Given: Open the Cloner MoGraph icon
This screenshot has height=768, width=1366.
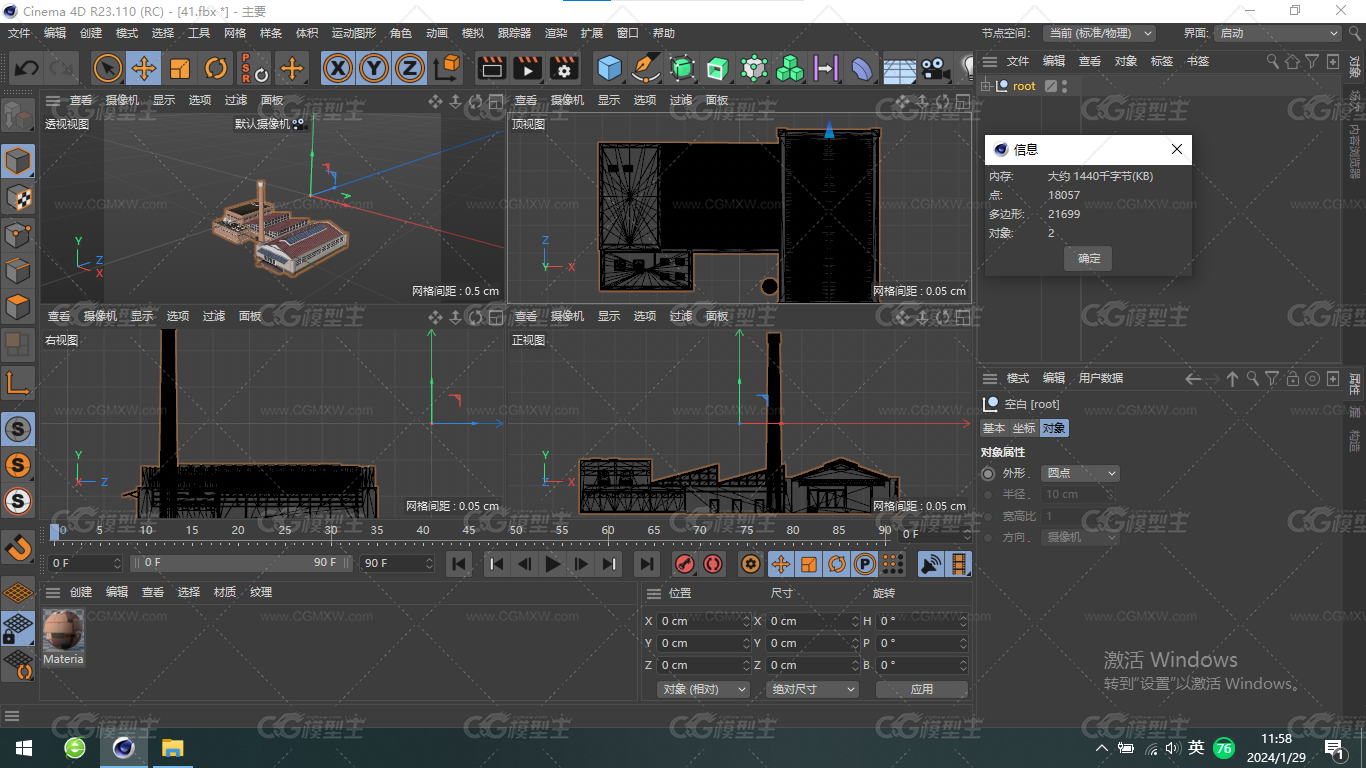Looking at the screenshot, I should pyautogui.click(x=754, y=68).
